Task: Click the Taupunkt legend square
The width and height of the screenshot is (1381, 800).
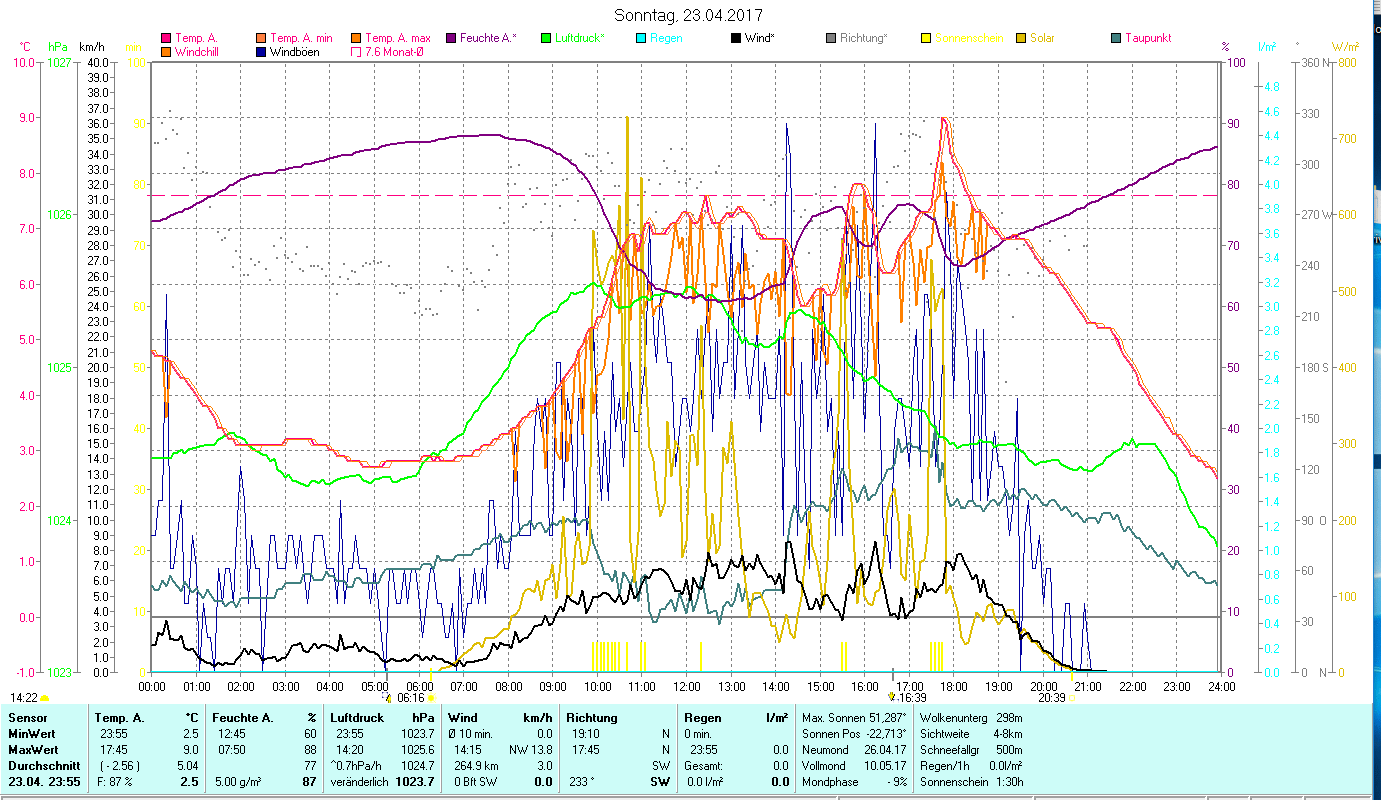Action: [1116, 39]
